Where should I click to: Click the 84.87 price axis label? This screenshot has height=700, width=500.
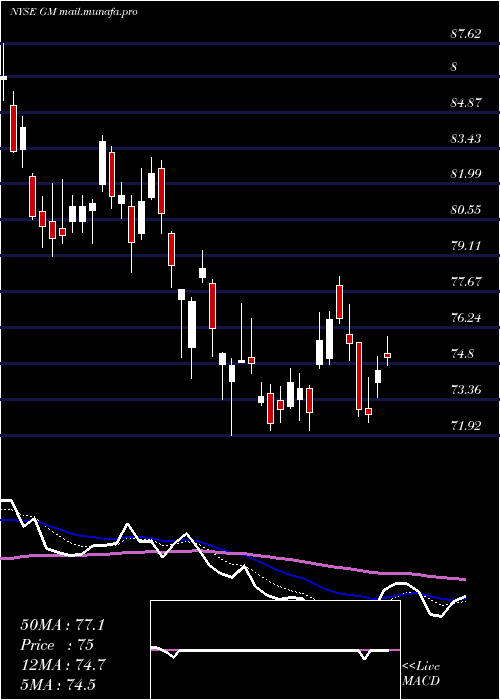(466, 103)
